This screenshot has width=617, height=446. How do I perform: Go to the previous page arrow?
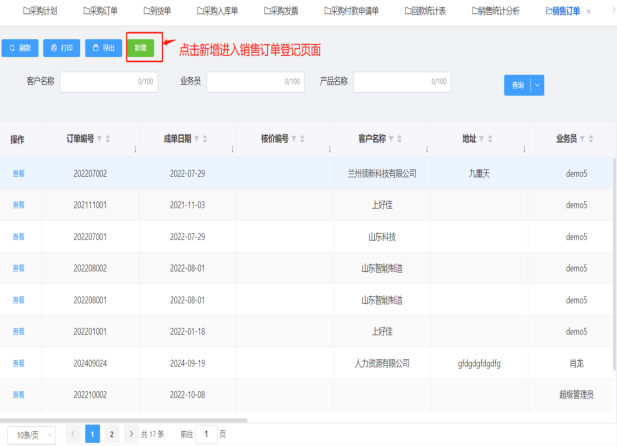click(x=73, y=434)
